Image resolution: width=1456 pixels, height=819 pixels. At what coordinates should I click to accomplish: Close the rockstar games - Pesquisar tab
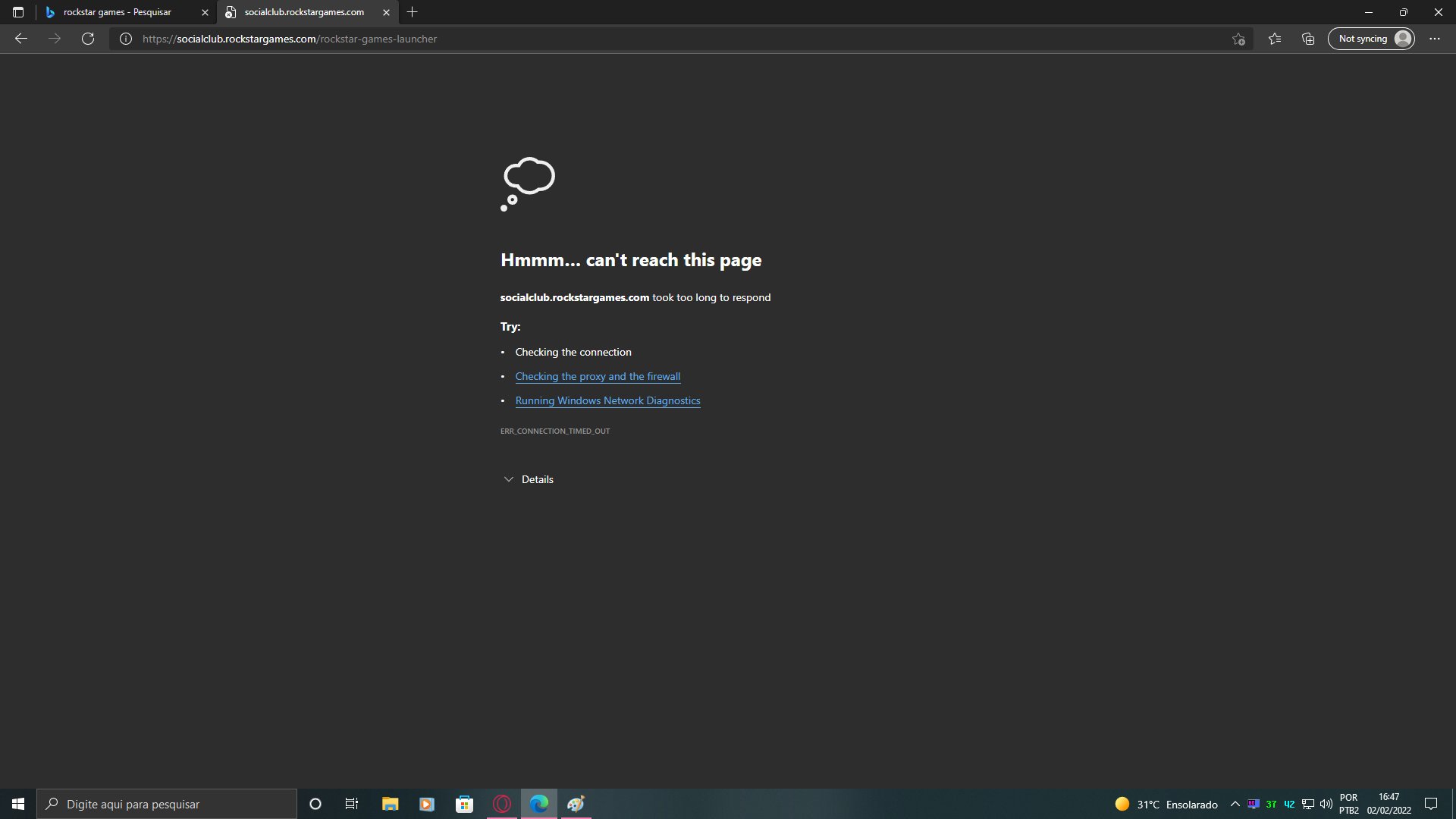click(205, 12)
